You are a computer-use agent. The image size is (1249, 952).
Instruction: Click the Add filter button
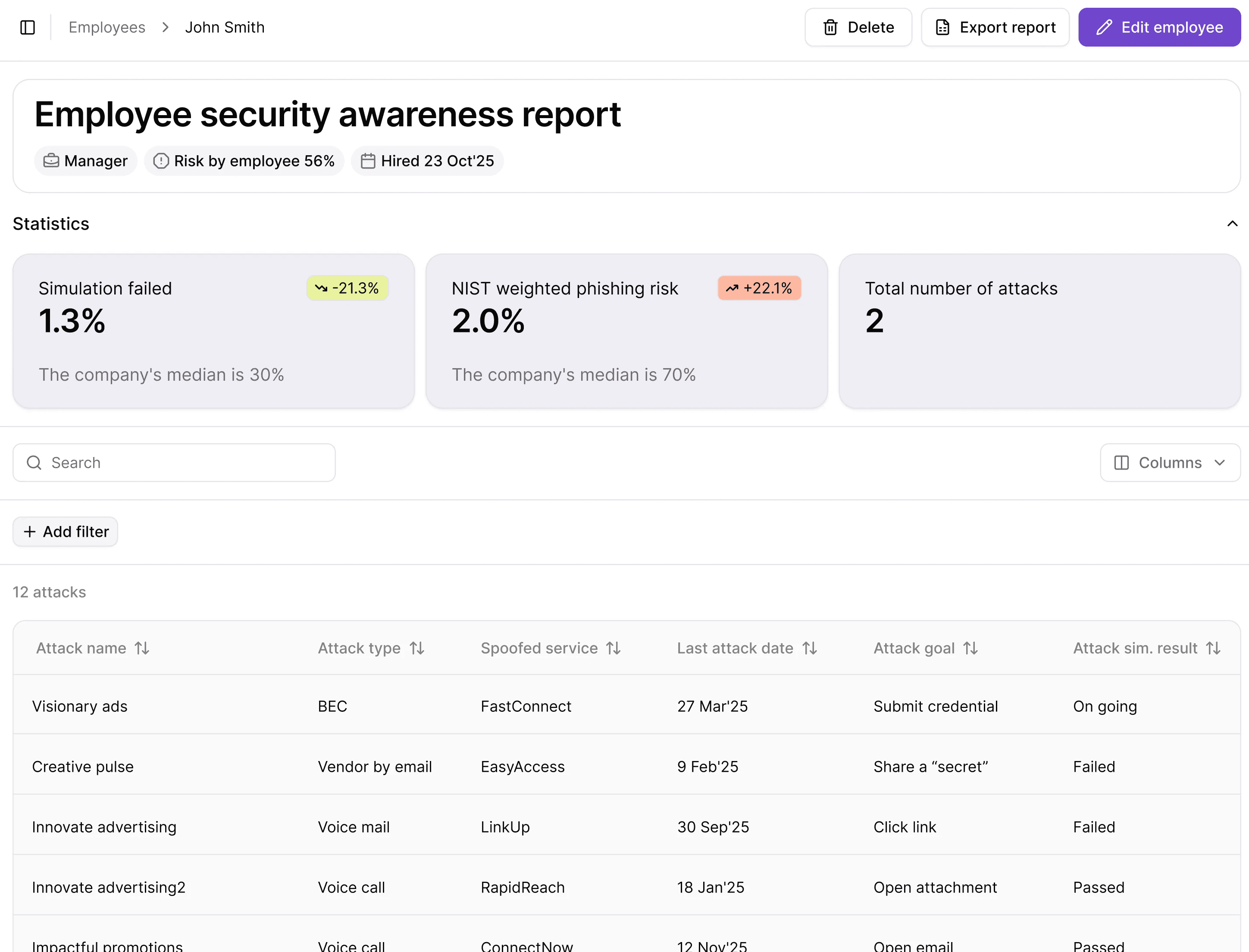[x=65, y=532]
